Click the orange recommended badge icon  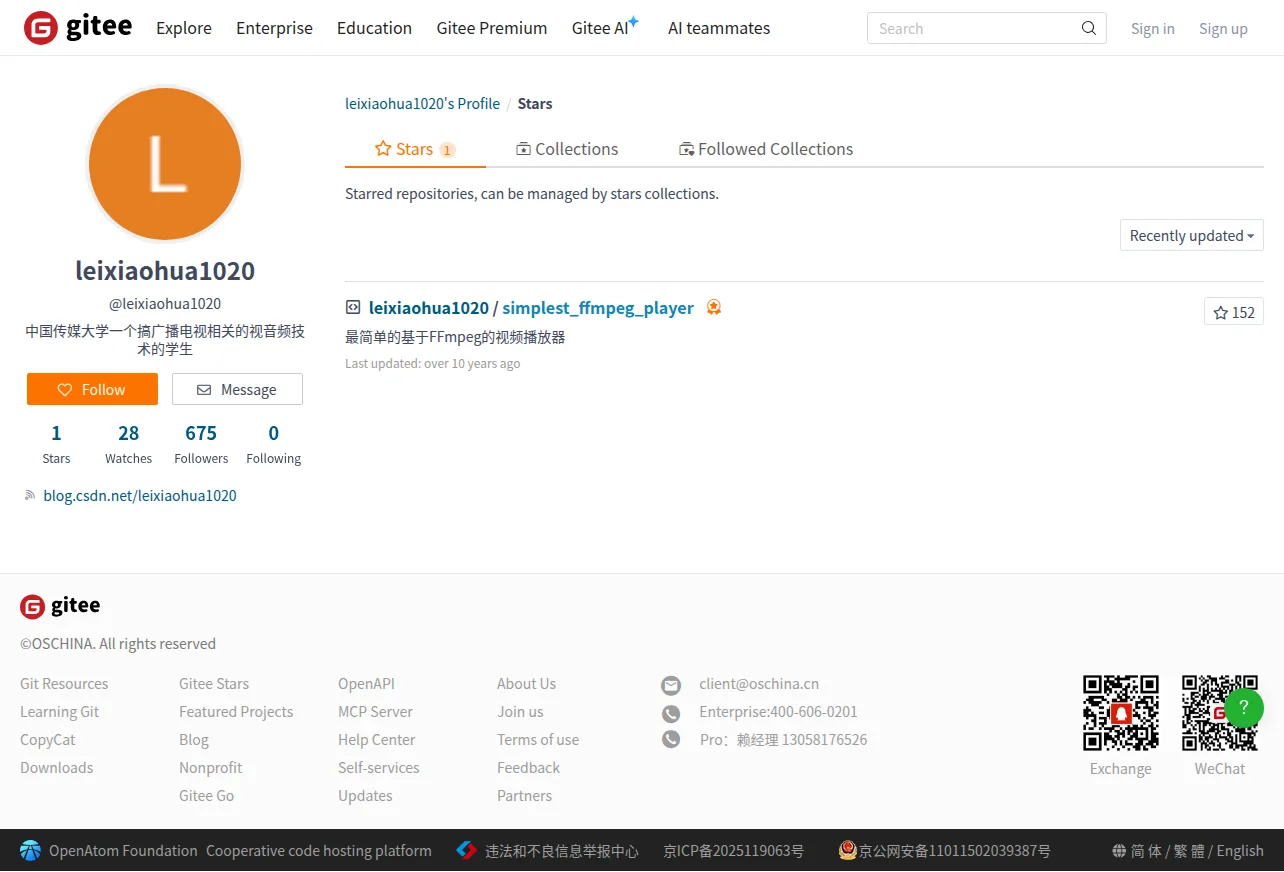[714, 308]
